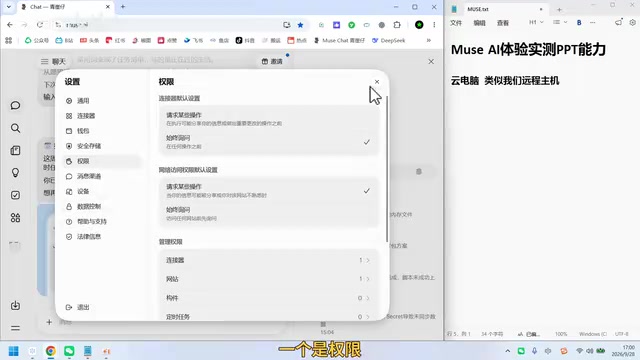
Task: Show more bookmarks overflow chevron
Action: click(429, 40)
